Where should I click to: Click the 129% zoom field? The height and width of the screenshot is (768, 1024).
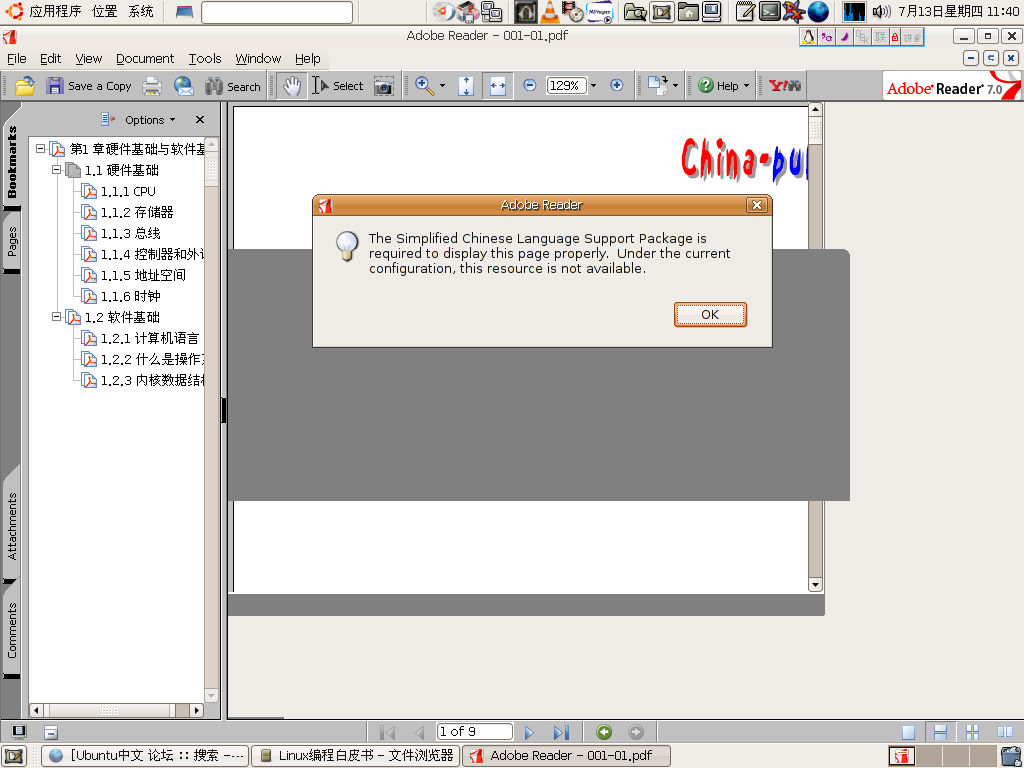[566, 86]
